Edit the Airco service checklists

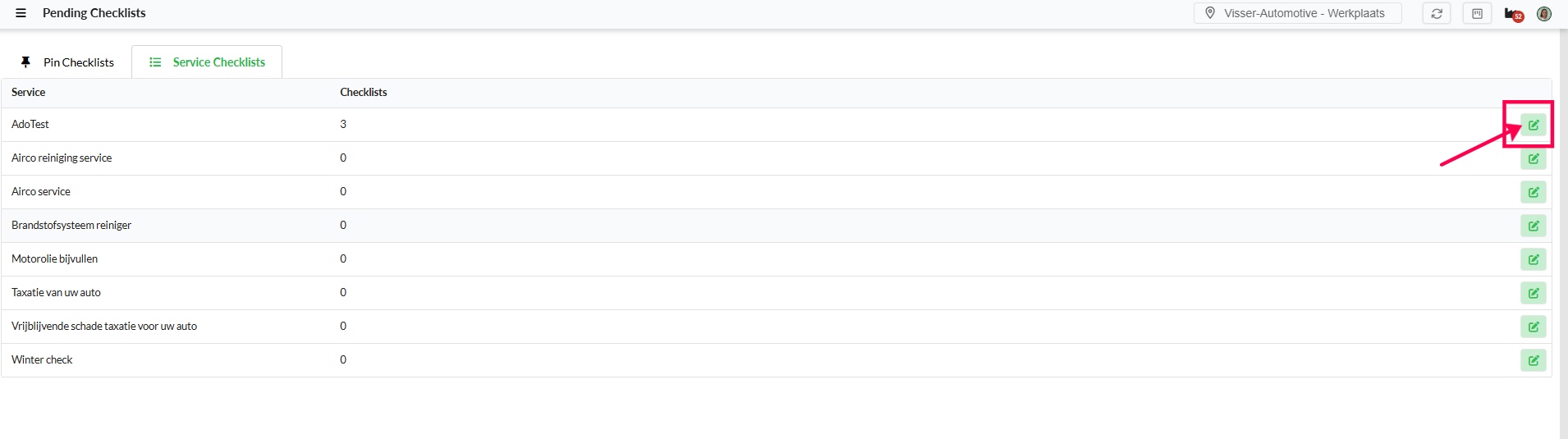pos(1533,192)
